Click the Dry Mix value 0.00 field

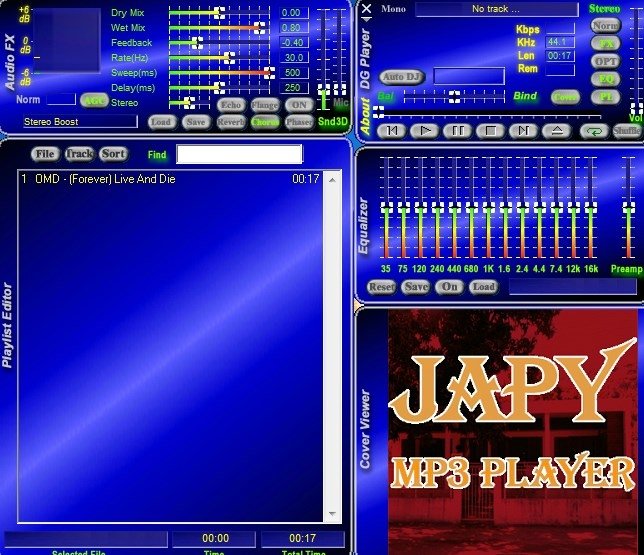click(x=294, y=13)
